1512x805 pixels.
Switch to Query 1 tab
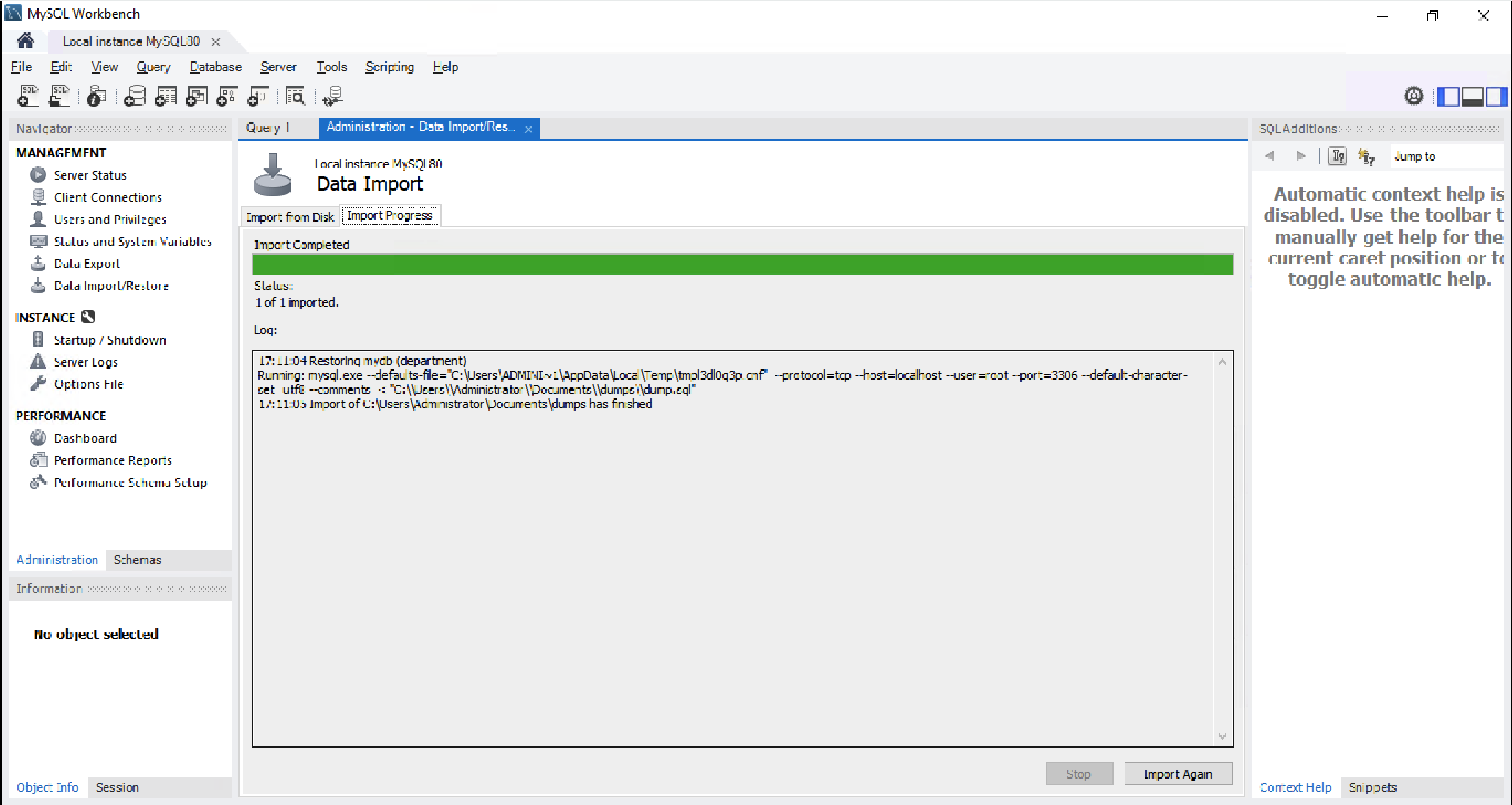pos(269,128)
